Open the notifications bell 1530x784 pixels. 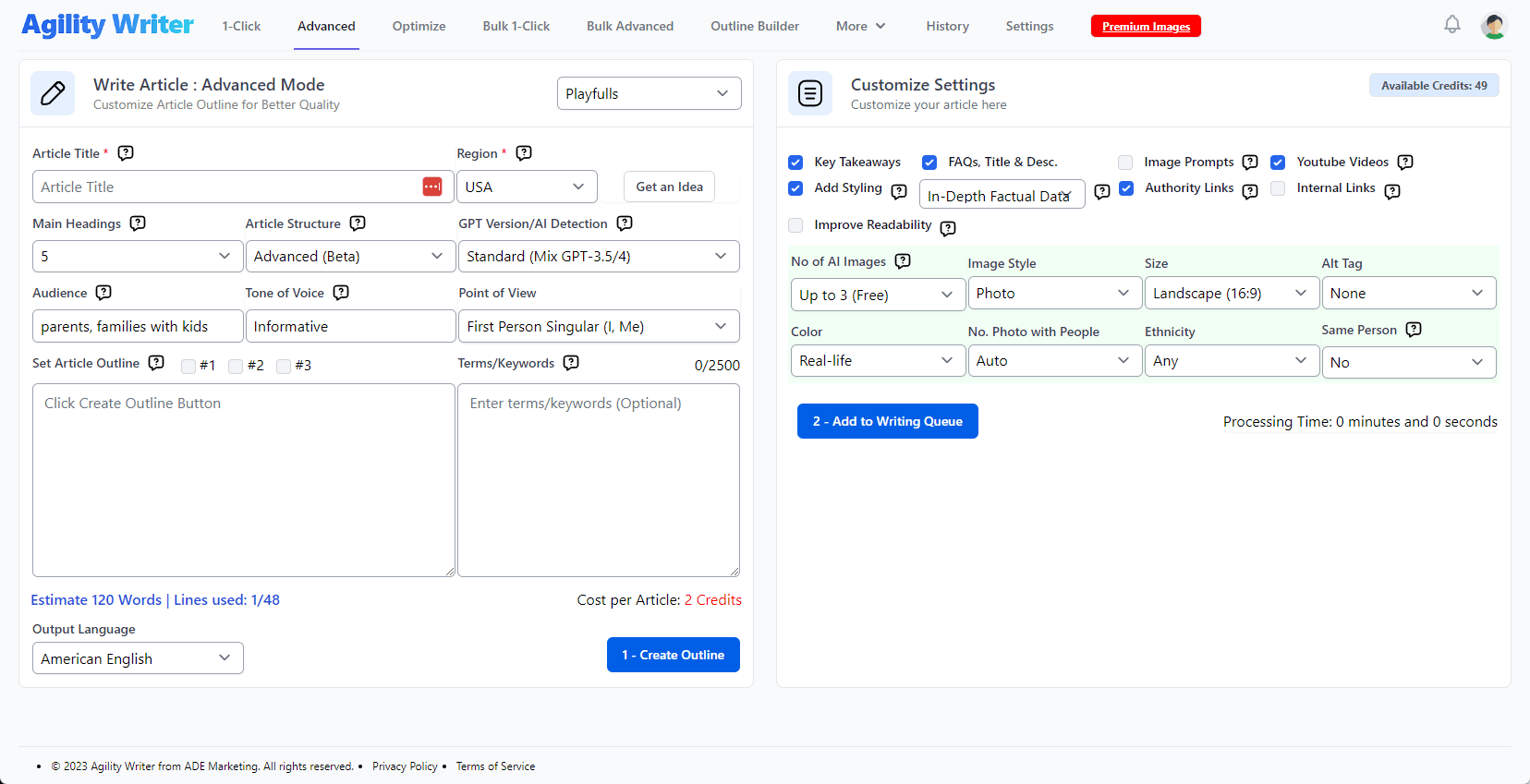tap(1452, 25)
